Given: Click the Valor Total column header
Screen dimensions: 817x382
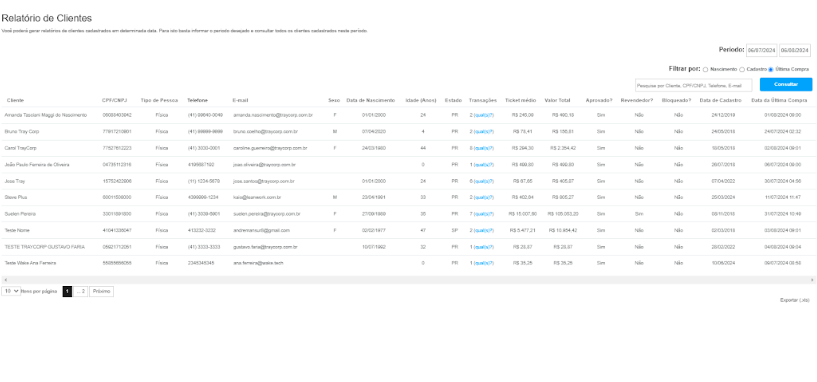Looking at the screenshot, I should [x=558, y=100].
